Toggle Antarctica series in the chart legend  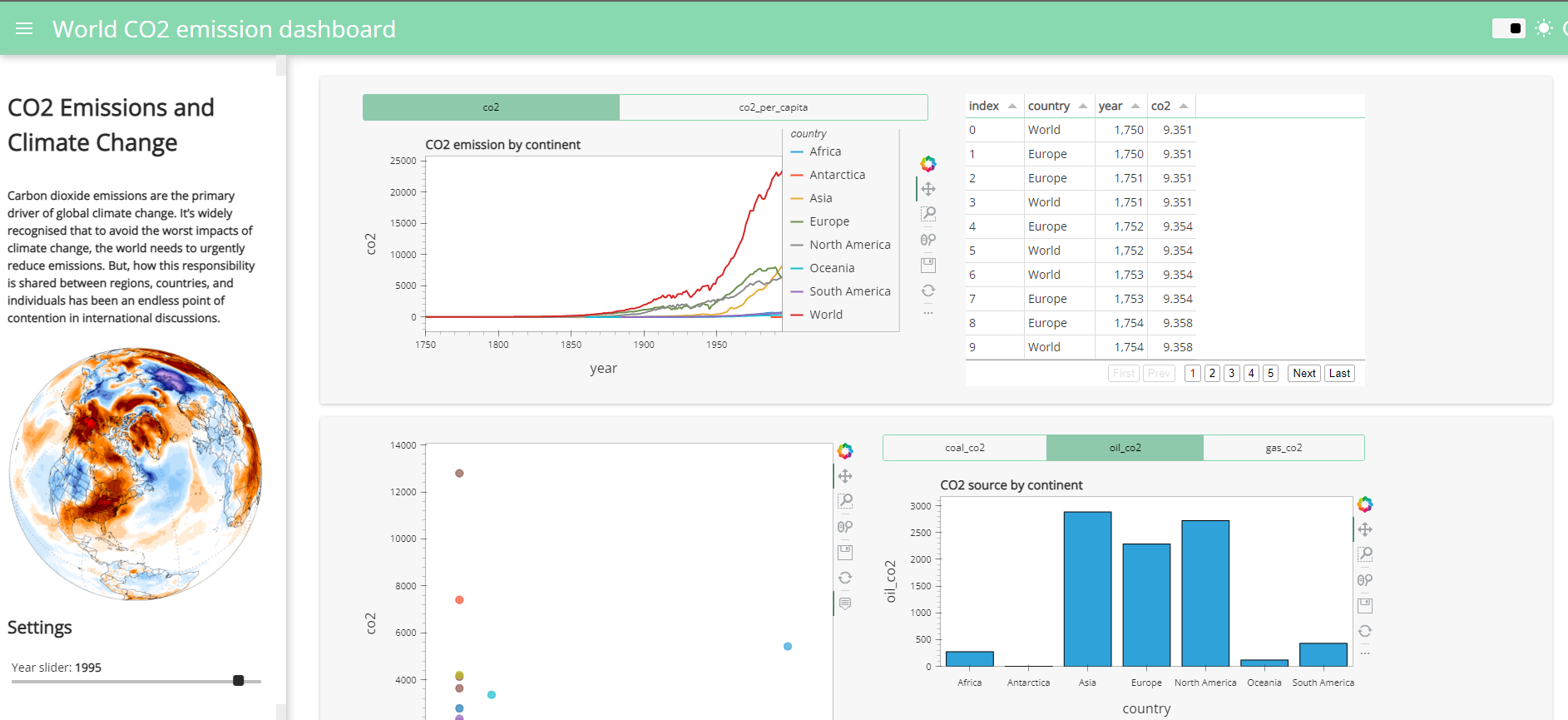click(x=828, y=175)
